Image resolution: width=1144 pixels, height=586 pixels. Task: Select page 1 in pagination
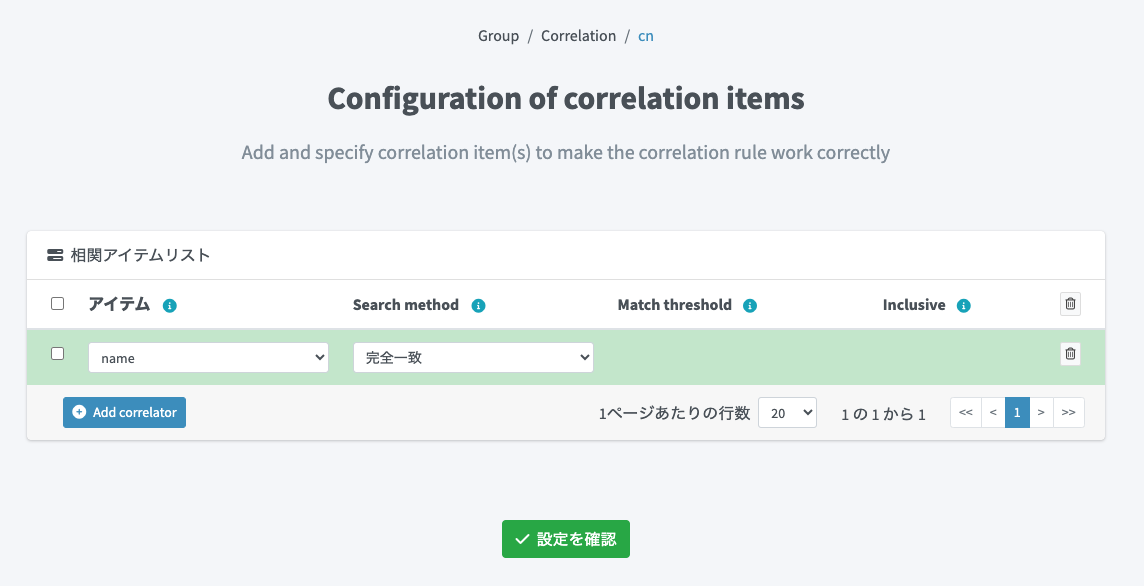[x=1017, y=413]
